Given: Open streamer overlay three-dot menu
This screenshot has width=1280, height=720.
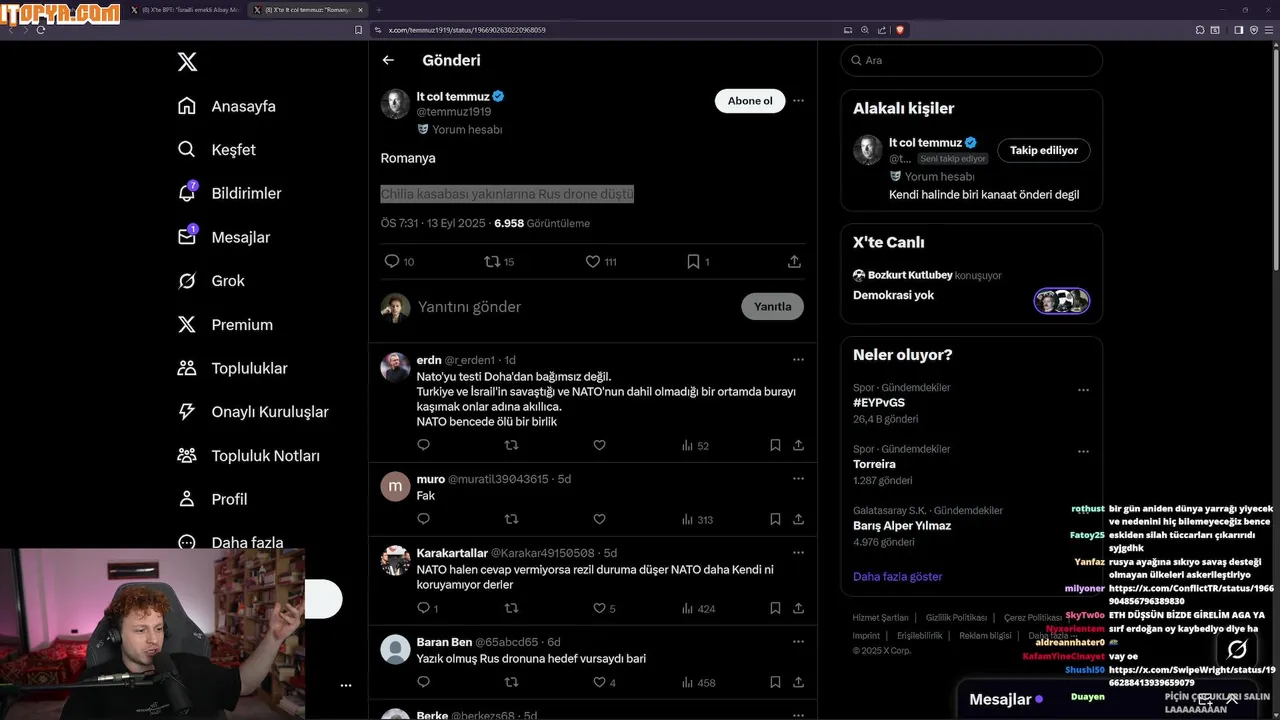Looking at the screenshot, I should click(346, 685).
